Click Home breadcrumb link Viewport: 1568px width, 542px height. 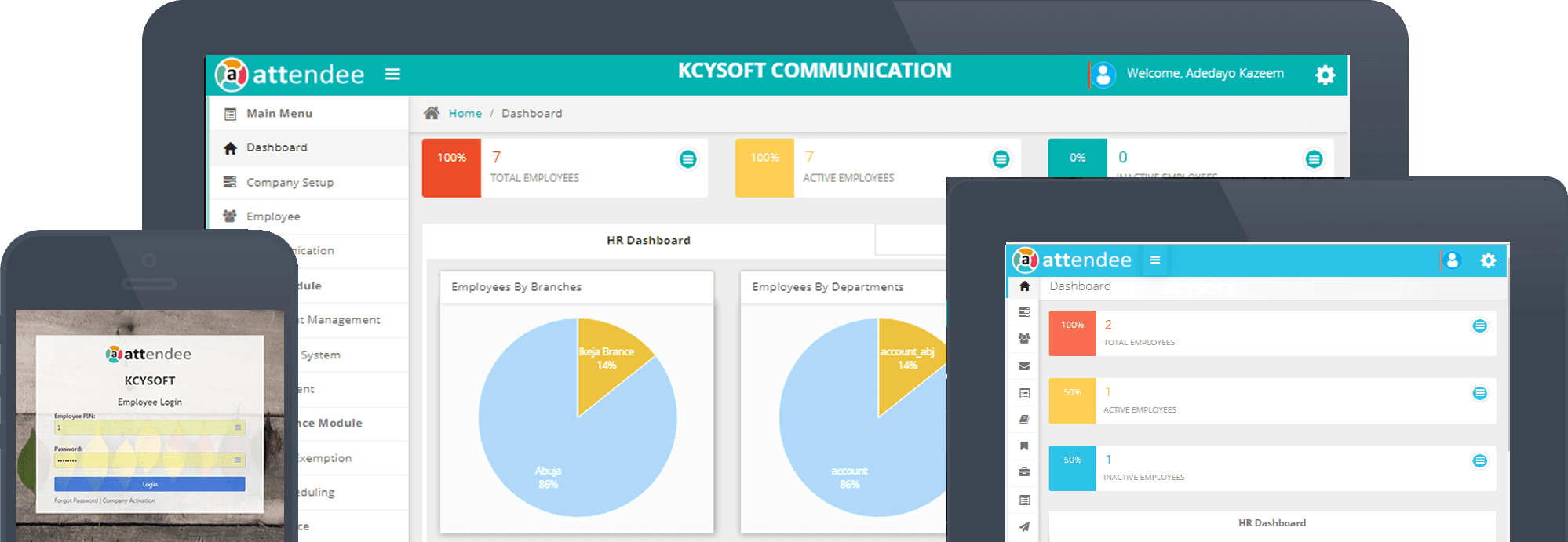(x=465, y=113)
